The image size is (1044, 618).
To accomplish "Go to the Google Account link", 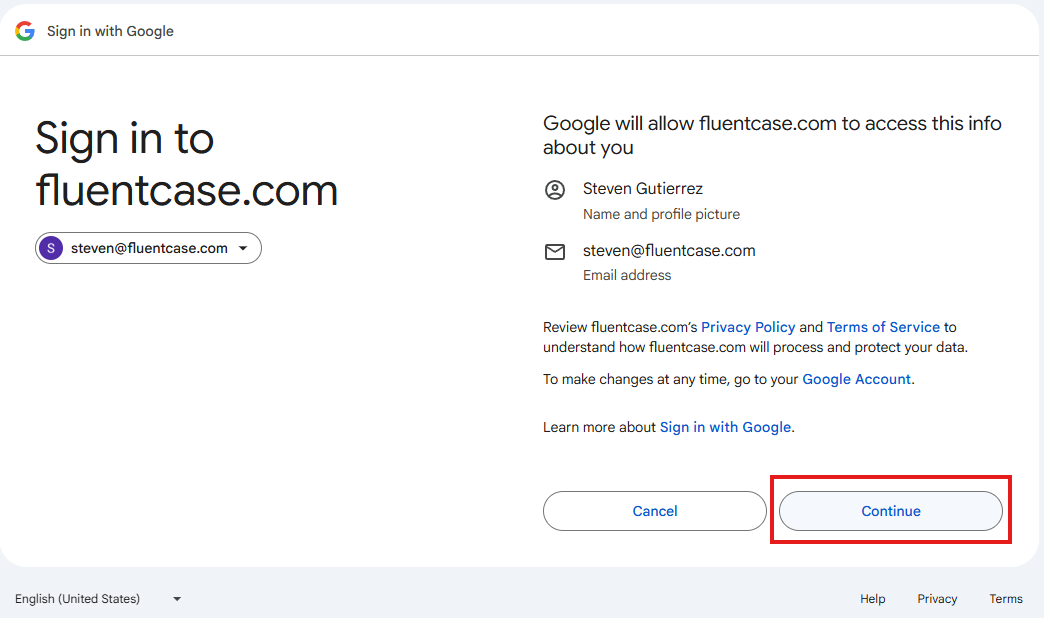I will coord(856,379).
